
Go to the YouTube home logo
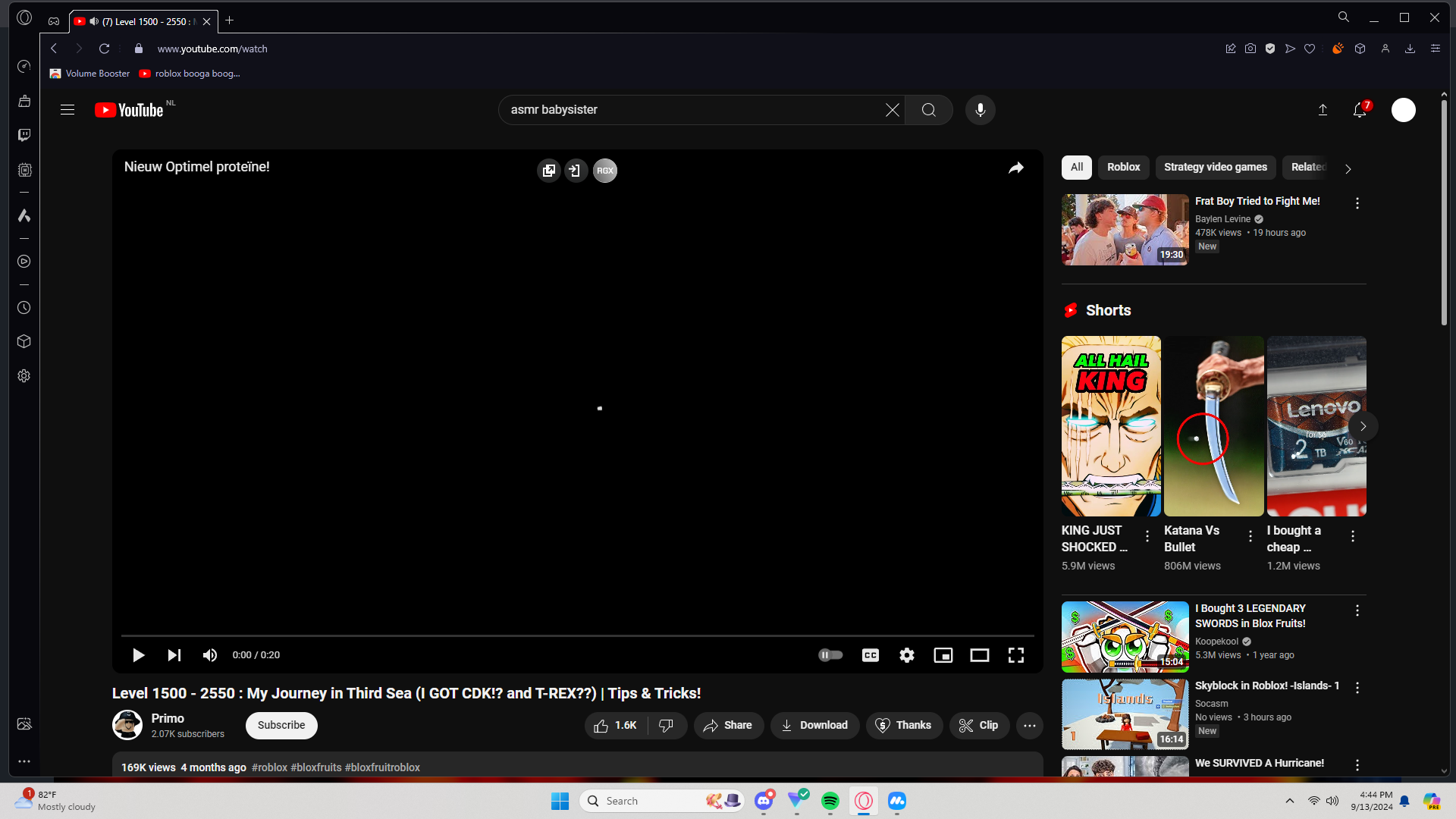[x=130, y=110]
